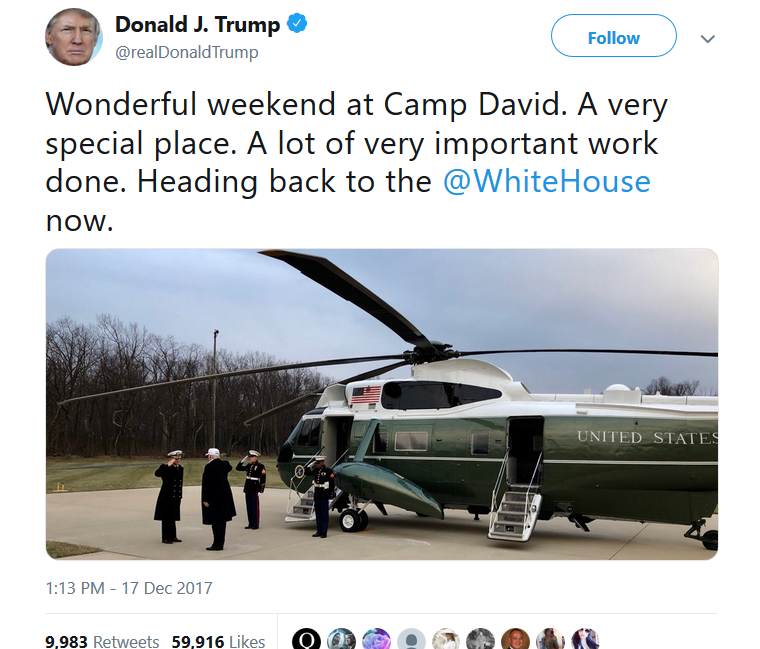This screenshot has width=760, height=649.
Task: Click the @realDonaldTrump handle
Action: (187, 52)
